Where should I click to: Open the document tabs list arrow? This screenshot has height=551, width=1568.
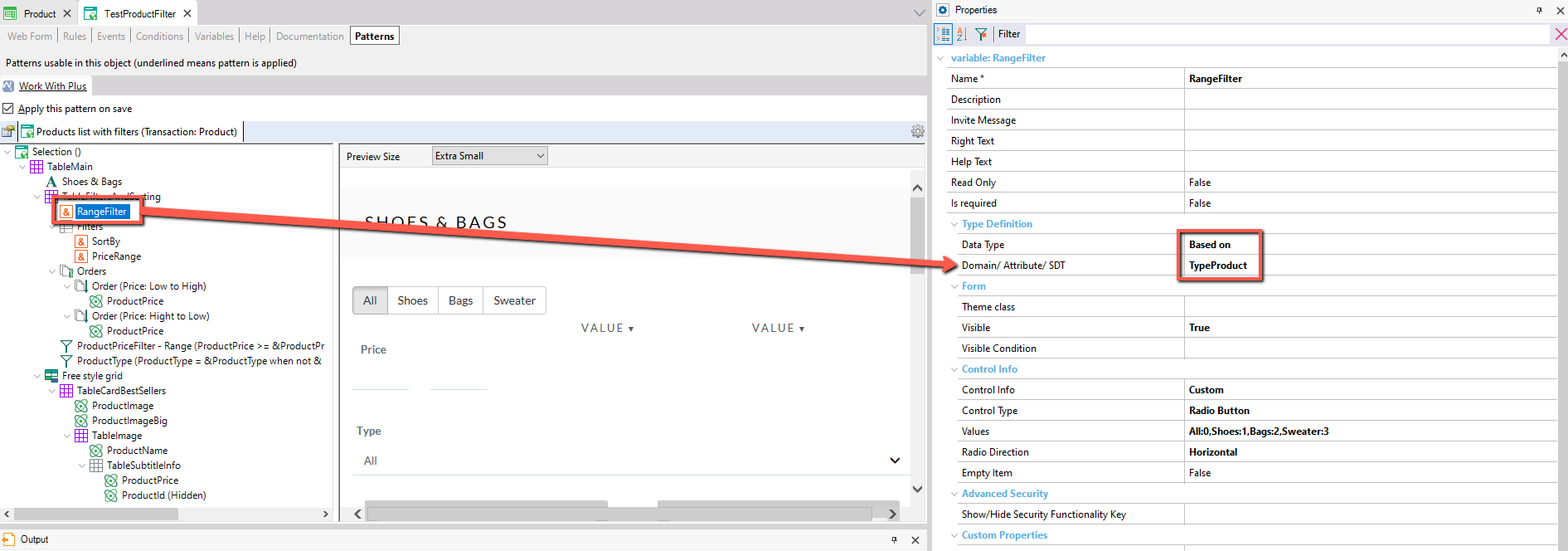coord(919,13)
